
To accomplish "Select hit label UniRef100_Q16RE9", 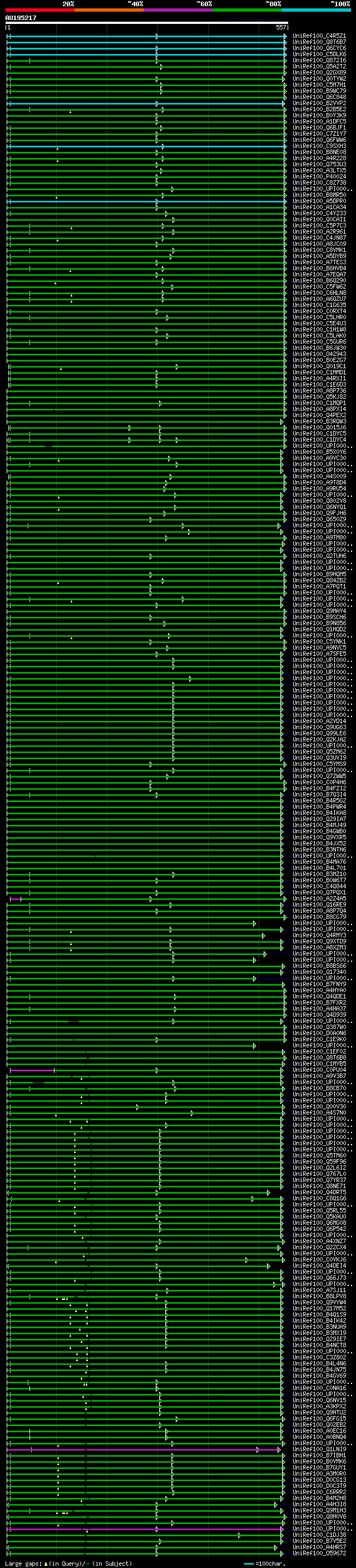I will pos(319,905).
